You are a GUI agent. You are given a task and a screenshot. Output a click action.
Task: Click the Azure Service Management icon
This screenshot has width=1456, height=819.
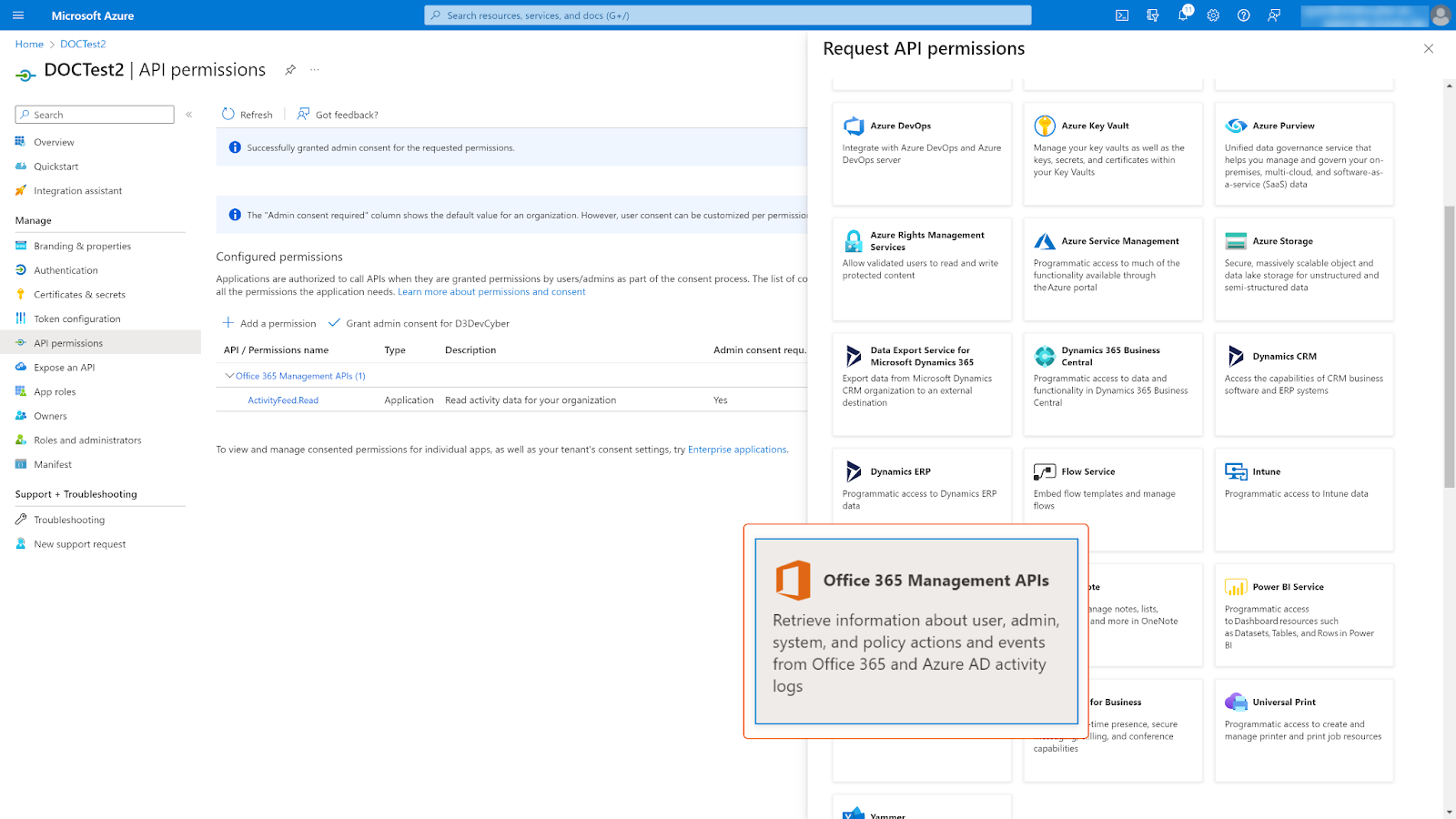point(1045,241)
